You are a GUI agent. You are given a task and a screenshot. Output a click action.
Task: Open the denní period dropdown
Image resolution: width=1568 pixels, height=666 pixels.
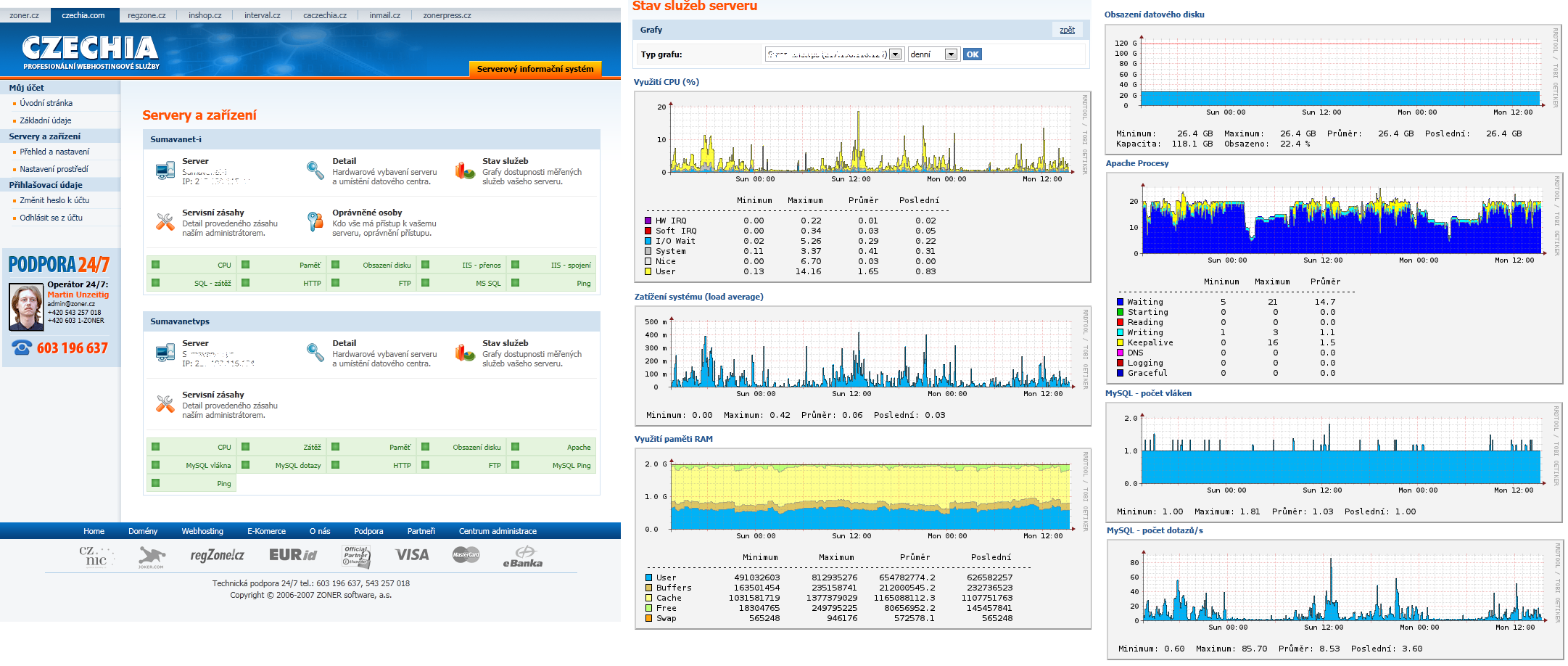pos(933,54)
